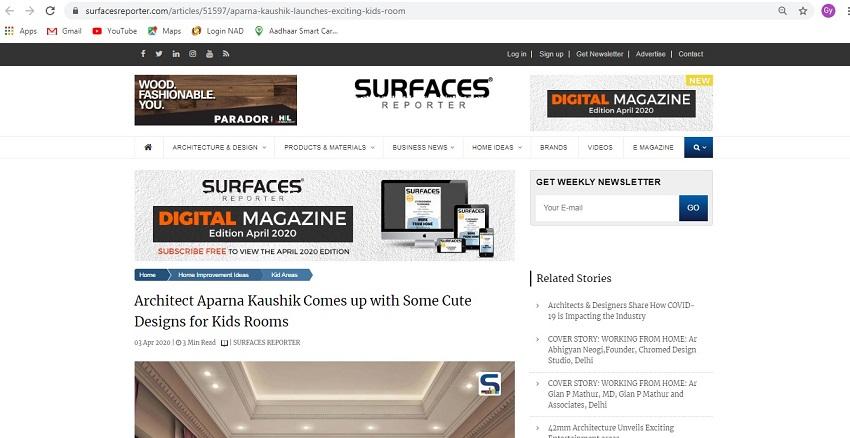Open the large Digital Magazine subscribe banner
Viewport: 850px width, 438px height.
coord(325,215)
